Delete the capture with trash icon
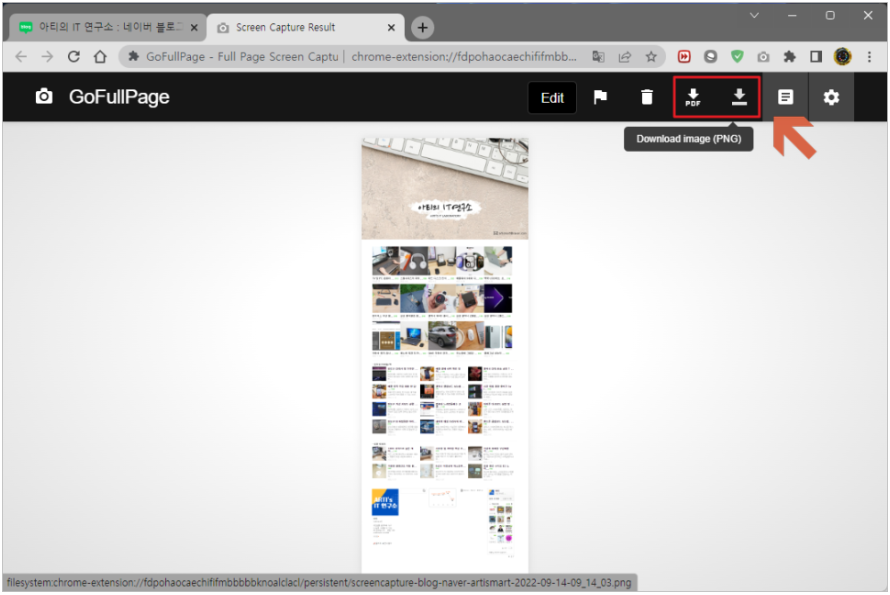Image resolution: width=890 pixels, height=595 pixels. coord(646,97)
